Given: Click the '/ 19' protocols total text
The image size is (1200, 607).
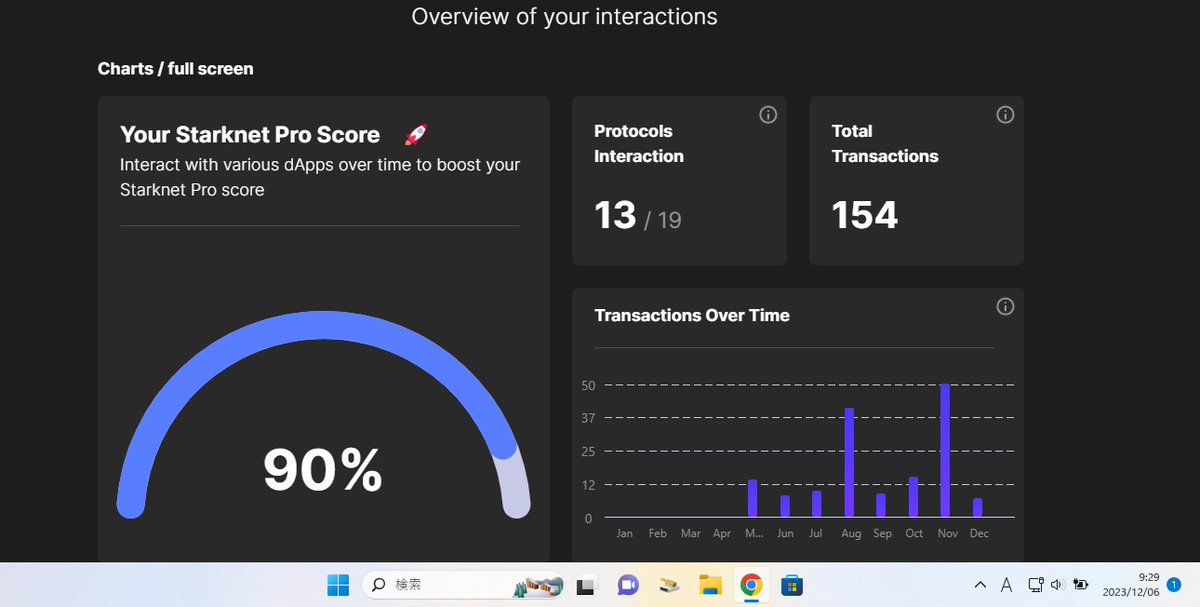Looking at the screenshot, I should tap(663, 220).
